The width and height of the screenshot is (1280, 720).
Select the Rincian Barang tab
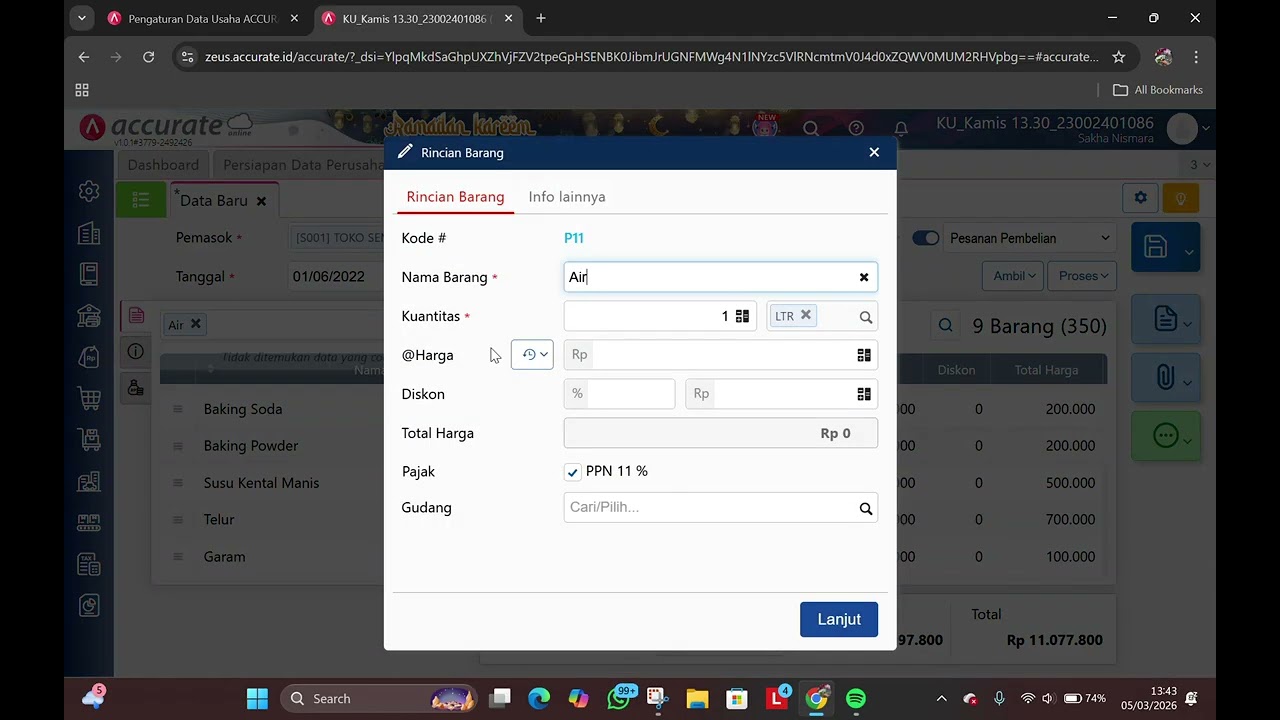(455, 197)
